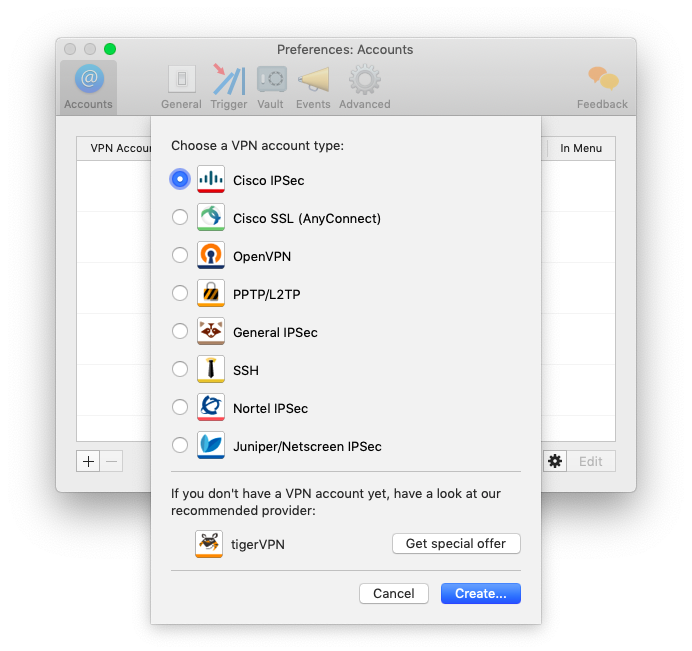
Task: Click the In Menu column header
Action: [581, 148]
